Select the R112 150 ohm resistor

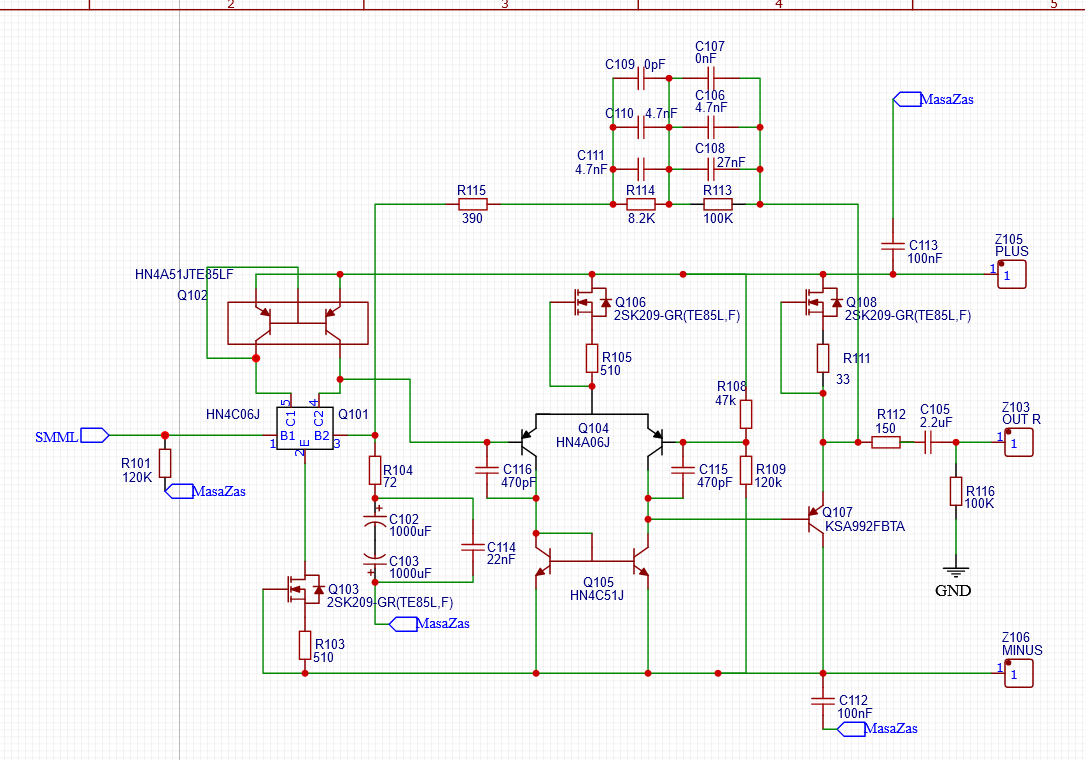click(x=886, y=442)
